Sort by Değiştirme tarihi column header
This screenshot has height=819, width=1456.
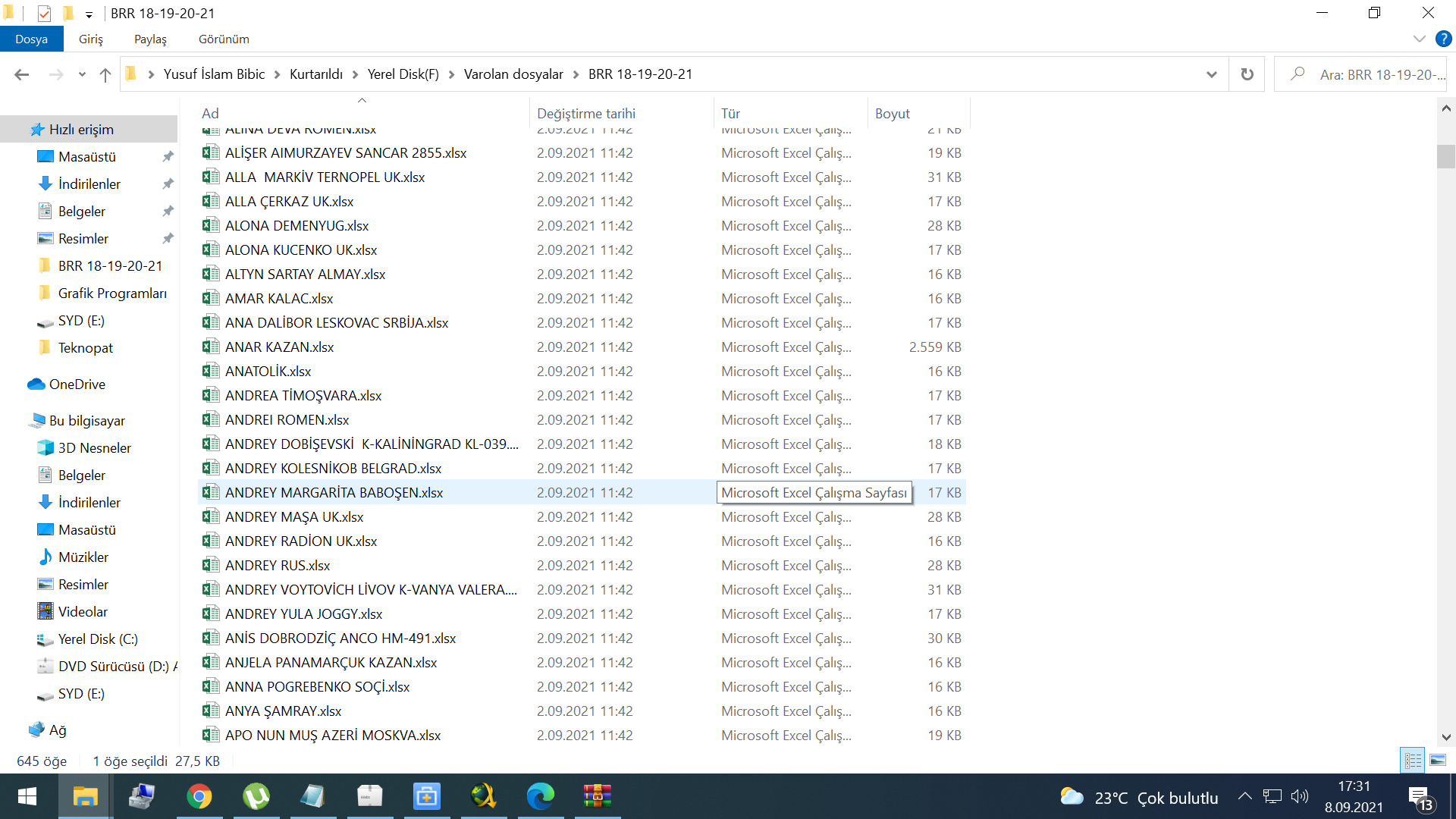click(x=585, y=113)
